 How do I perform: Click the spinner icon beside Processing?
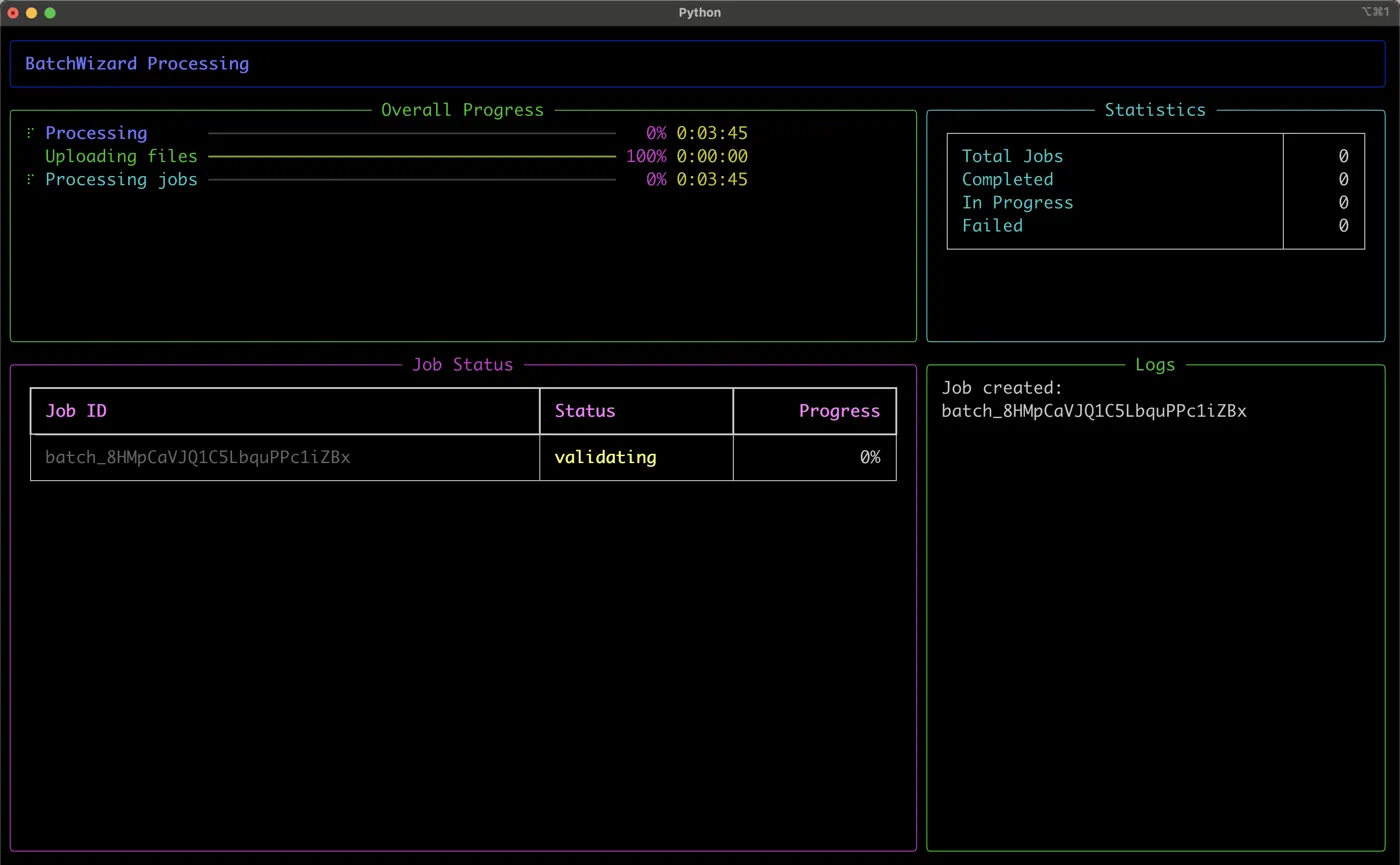pos(30,133)
